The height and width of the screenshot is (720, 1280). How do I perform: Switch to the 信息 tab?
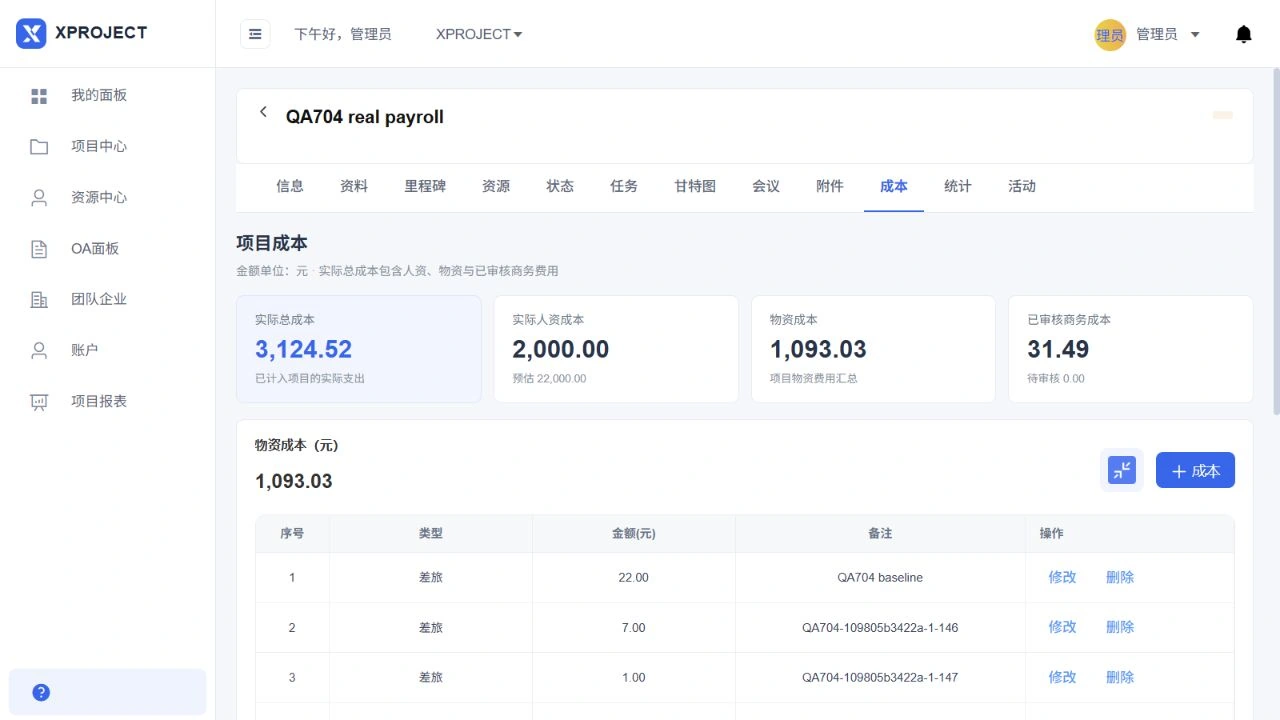click(290, 186)
